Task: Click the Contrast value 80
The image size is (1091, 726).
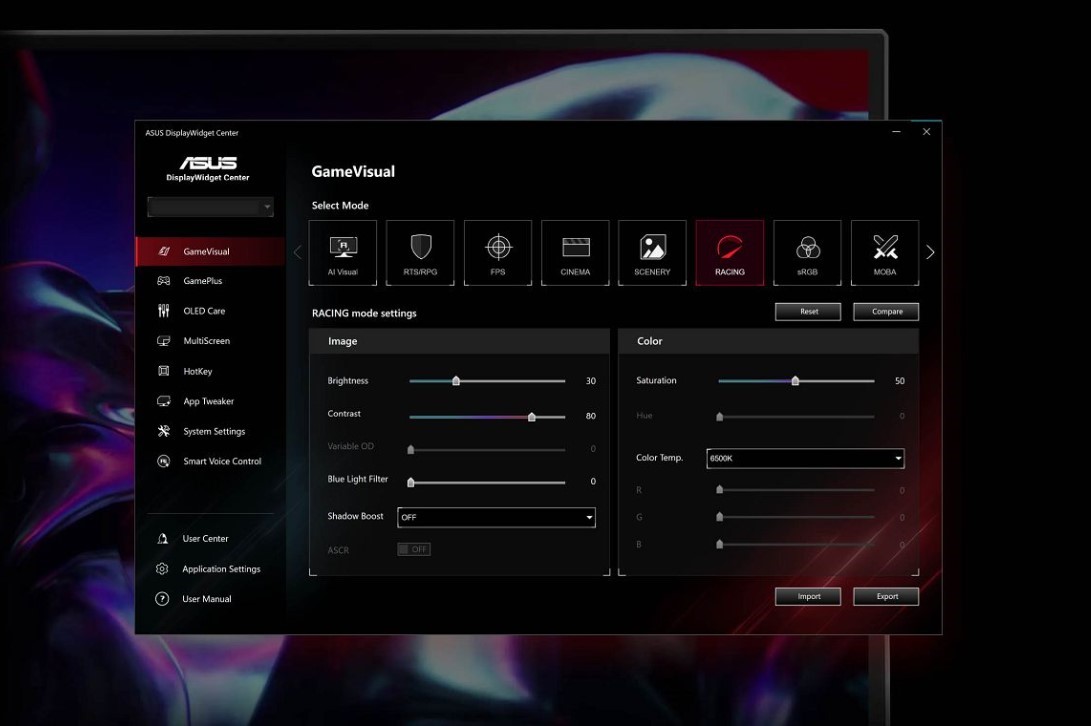Action: click(x=591, y=416)
